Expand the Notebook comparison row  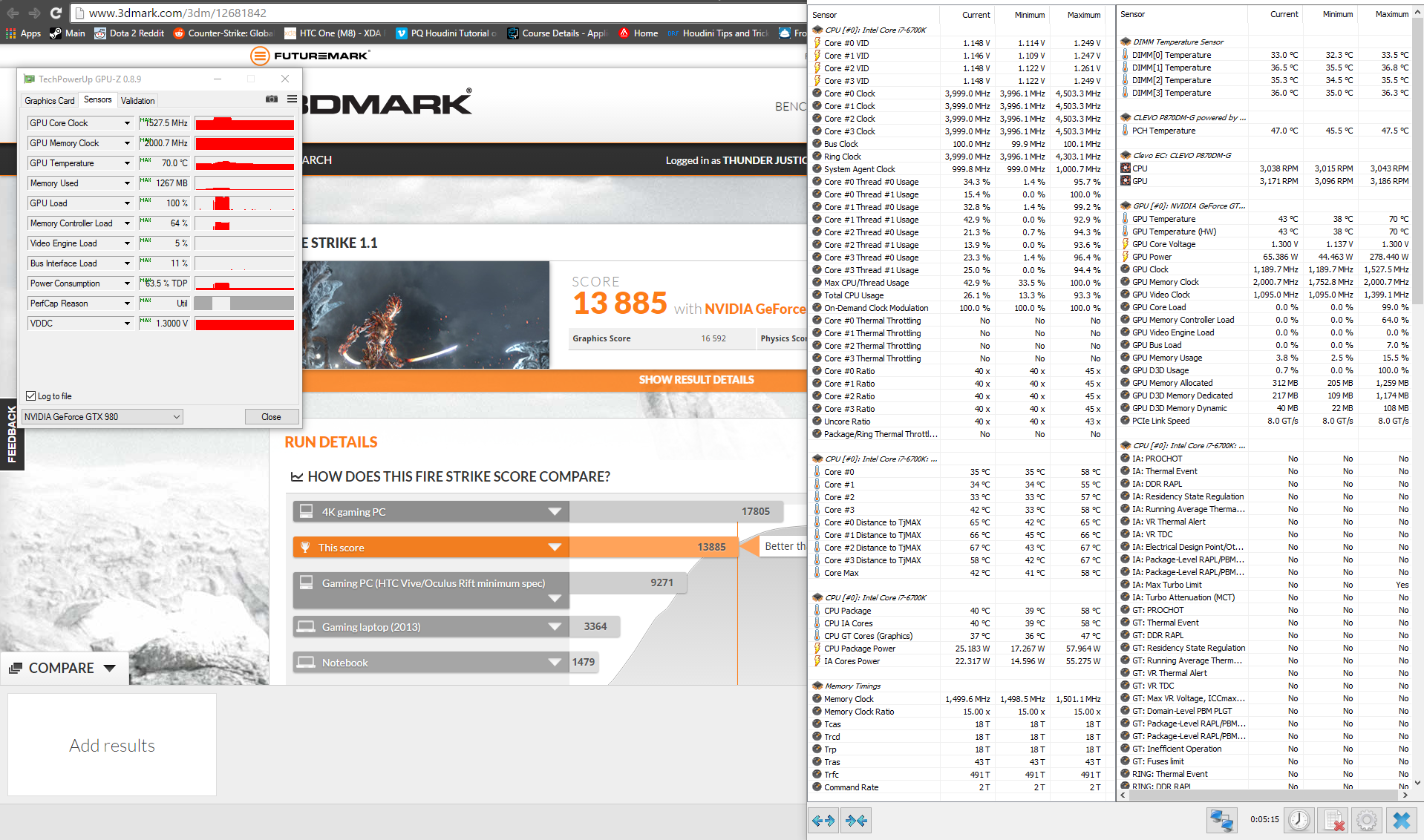(x=555, y=663)
